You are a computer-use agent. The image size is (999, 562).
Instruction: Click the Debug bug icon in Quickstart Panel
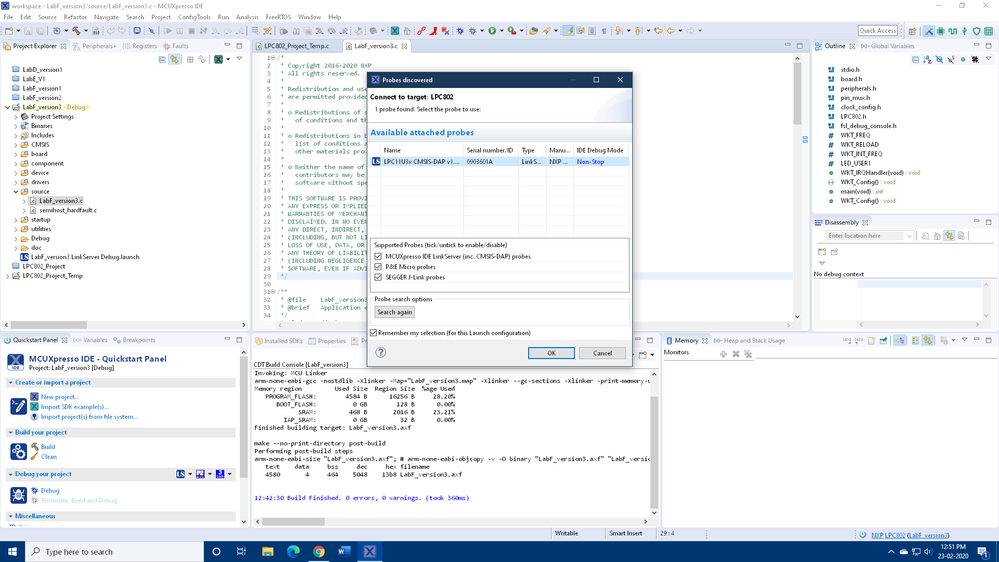click(34, 491)
